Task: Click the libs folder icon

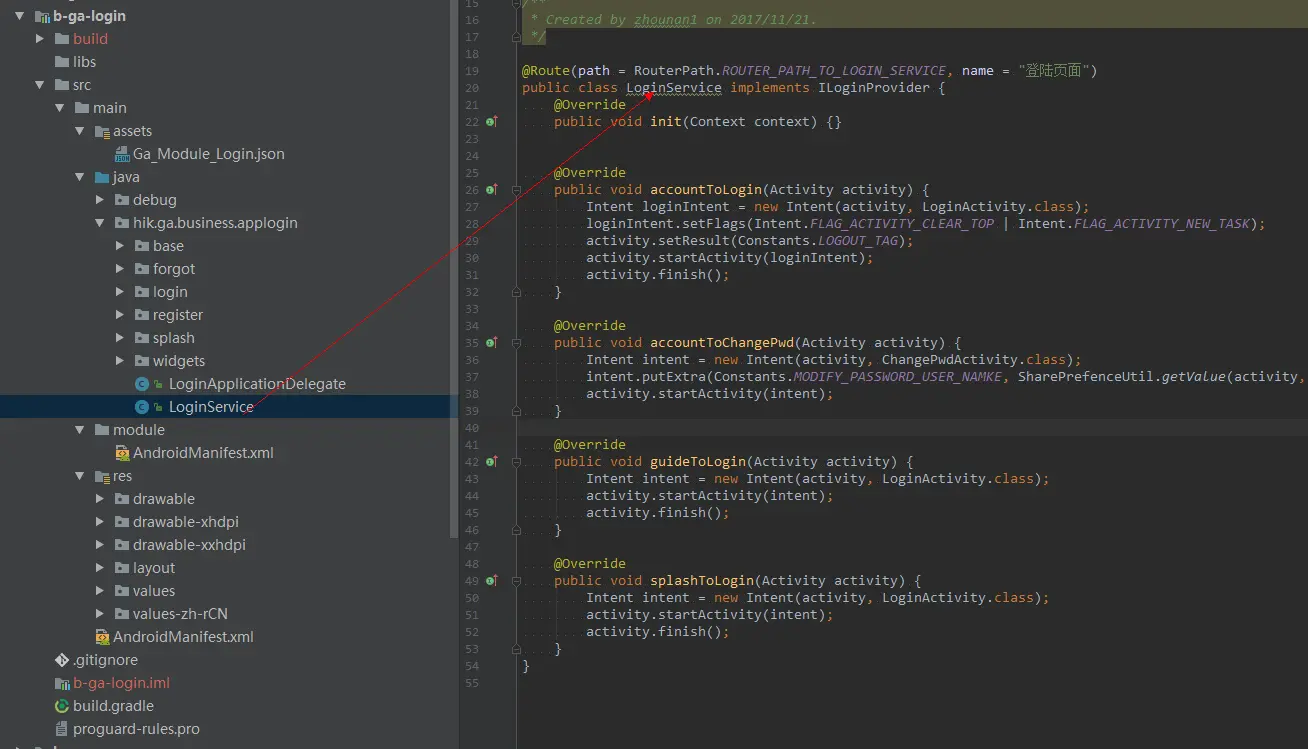Action: pos(61,62)
